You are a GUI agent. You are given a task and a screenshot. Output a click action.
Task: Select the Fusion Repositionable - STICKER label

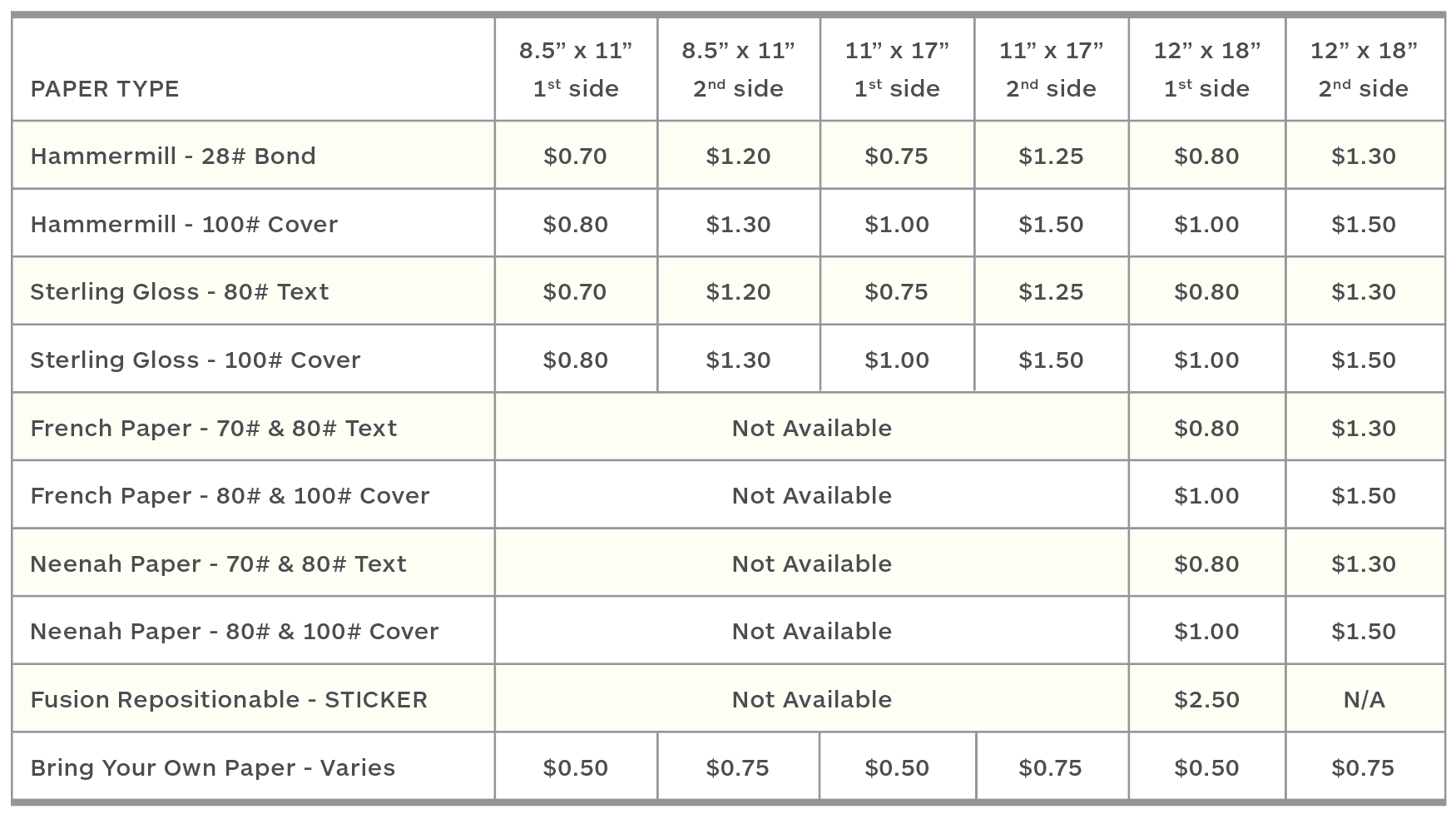pyautogui.click(x=229, y=699)
